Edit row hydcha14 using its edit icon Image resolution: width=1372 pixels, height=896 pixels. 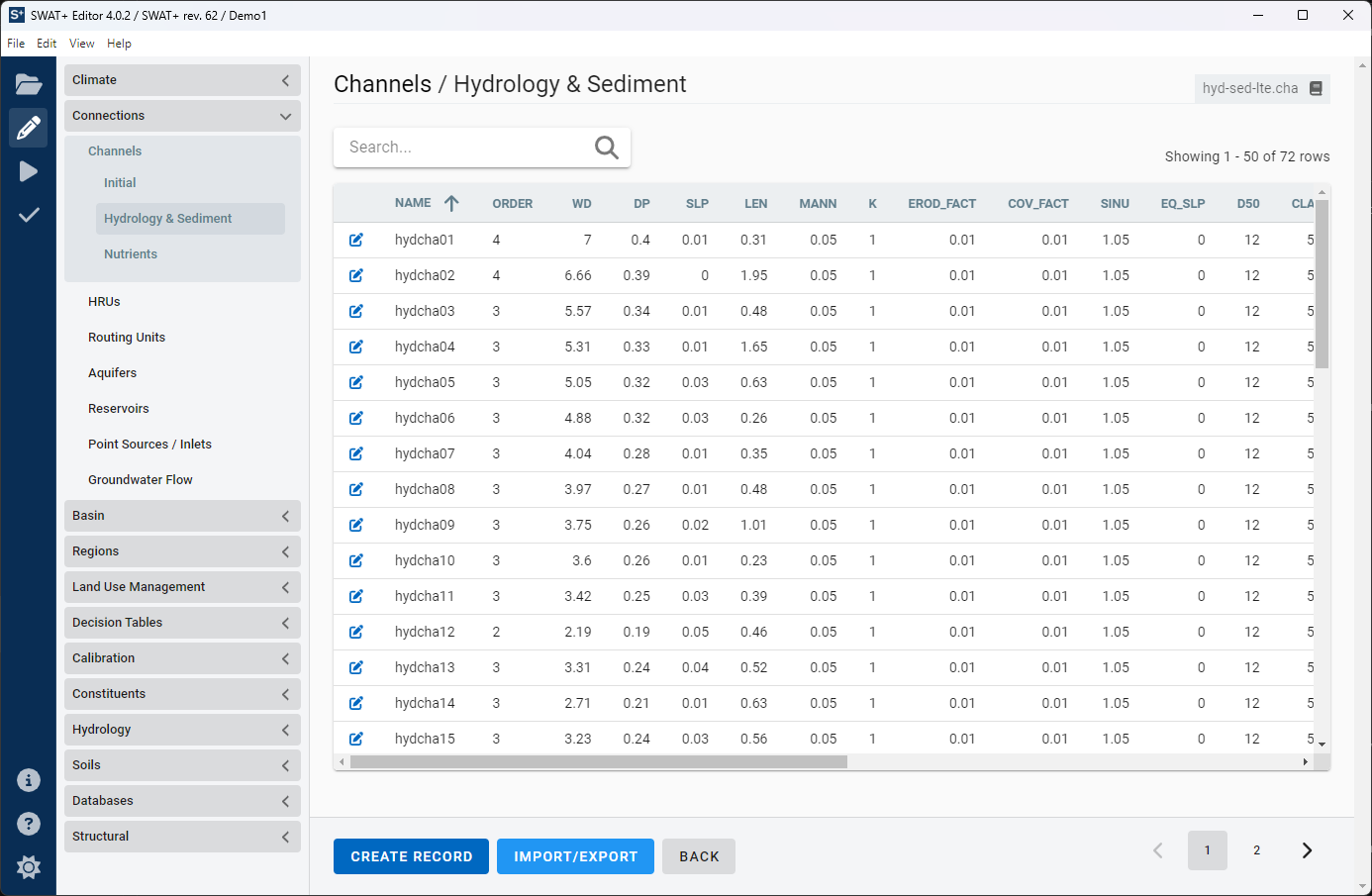356,703
